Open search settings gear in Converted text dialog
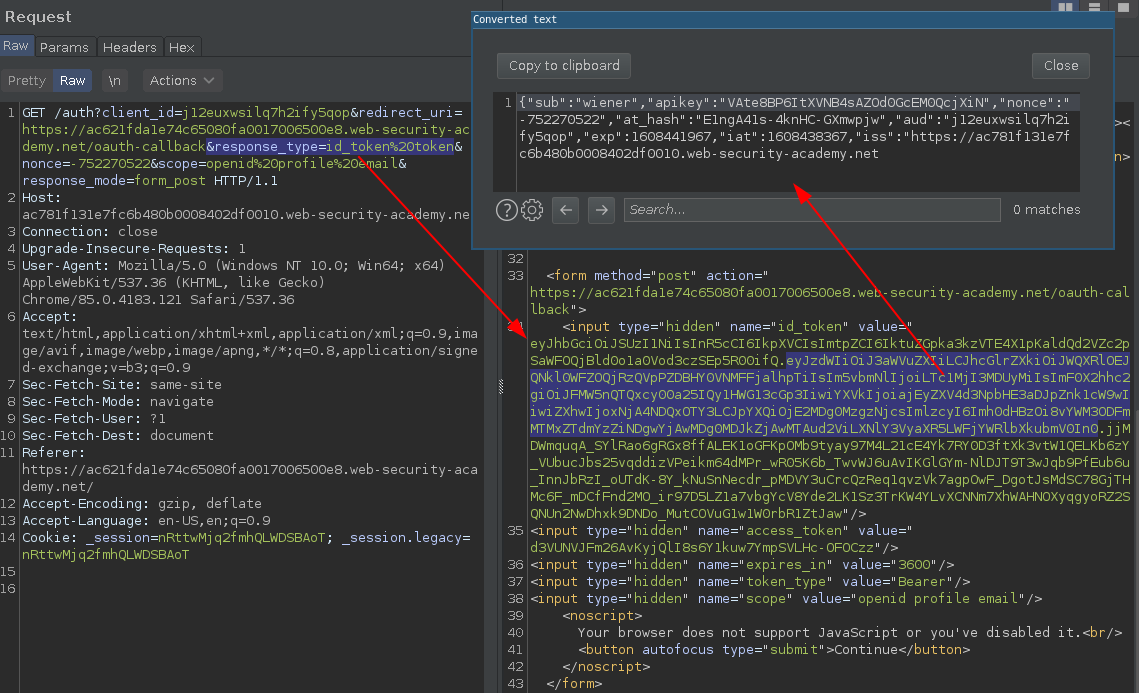The image size is (1139, 693). pyautogui.click(x=532, y=210)
